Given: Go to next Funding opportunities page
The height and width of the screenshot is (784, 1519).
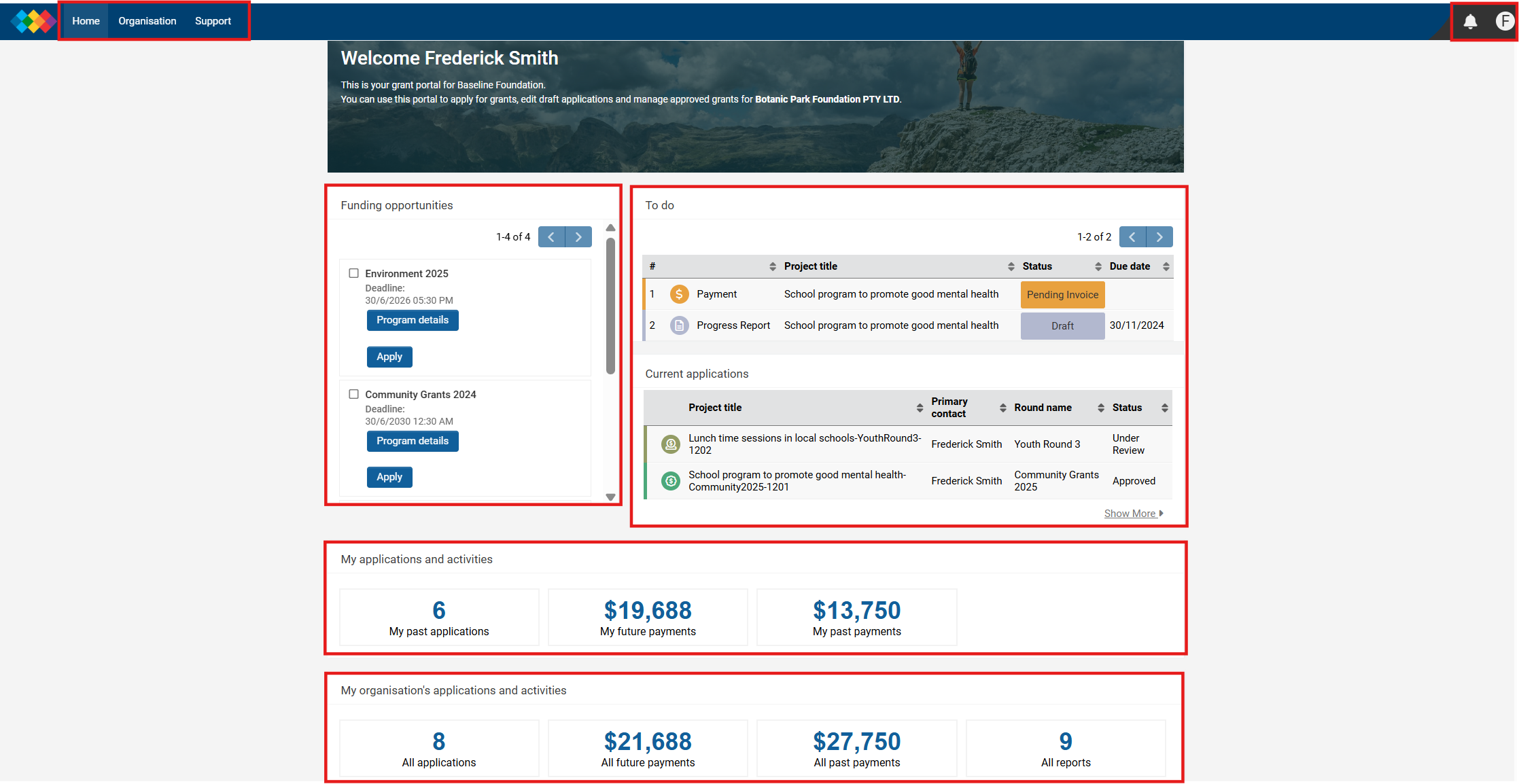Looking at the screenshot, I should [578, 236].
